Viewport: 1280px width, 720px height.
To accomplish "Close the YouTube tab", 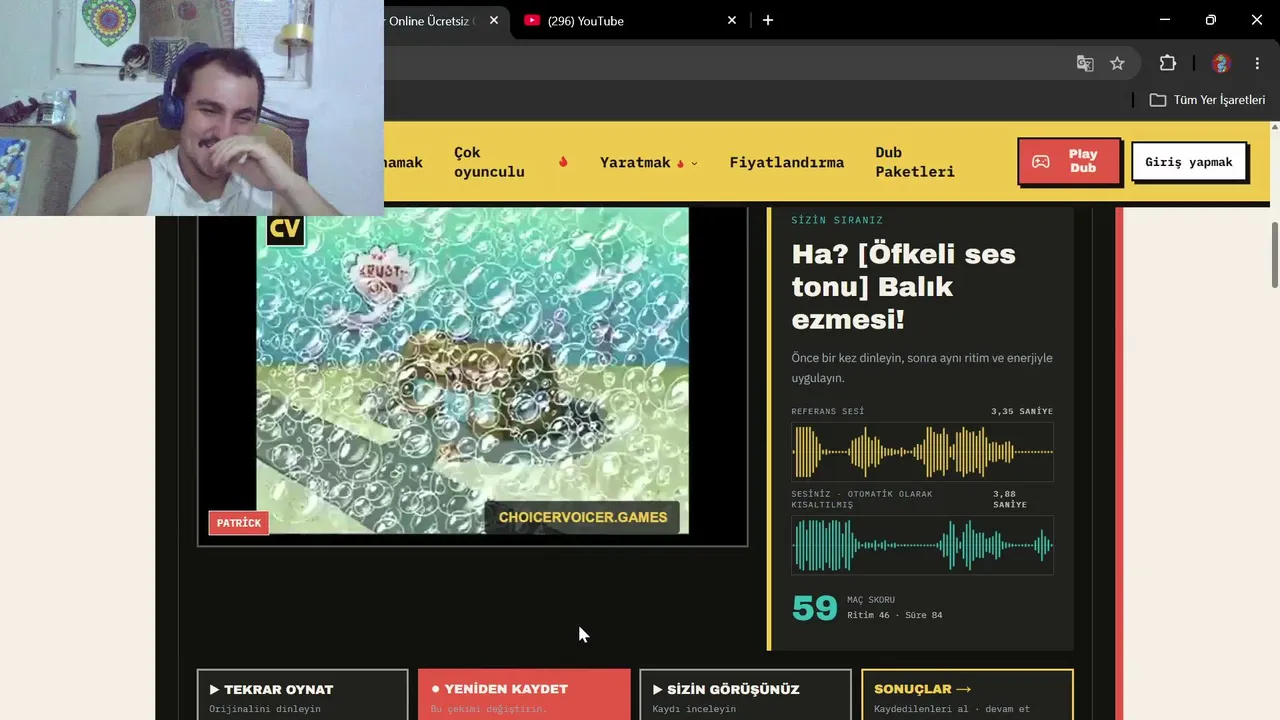I will (x=732, y=20).
